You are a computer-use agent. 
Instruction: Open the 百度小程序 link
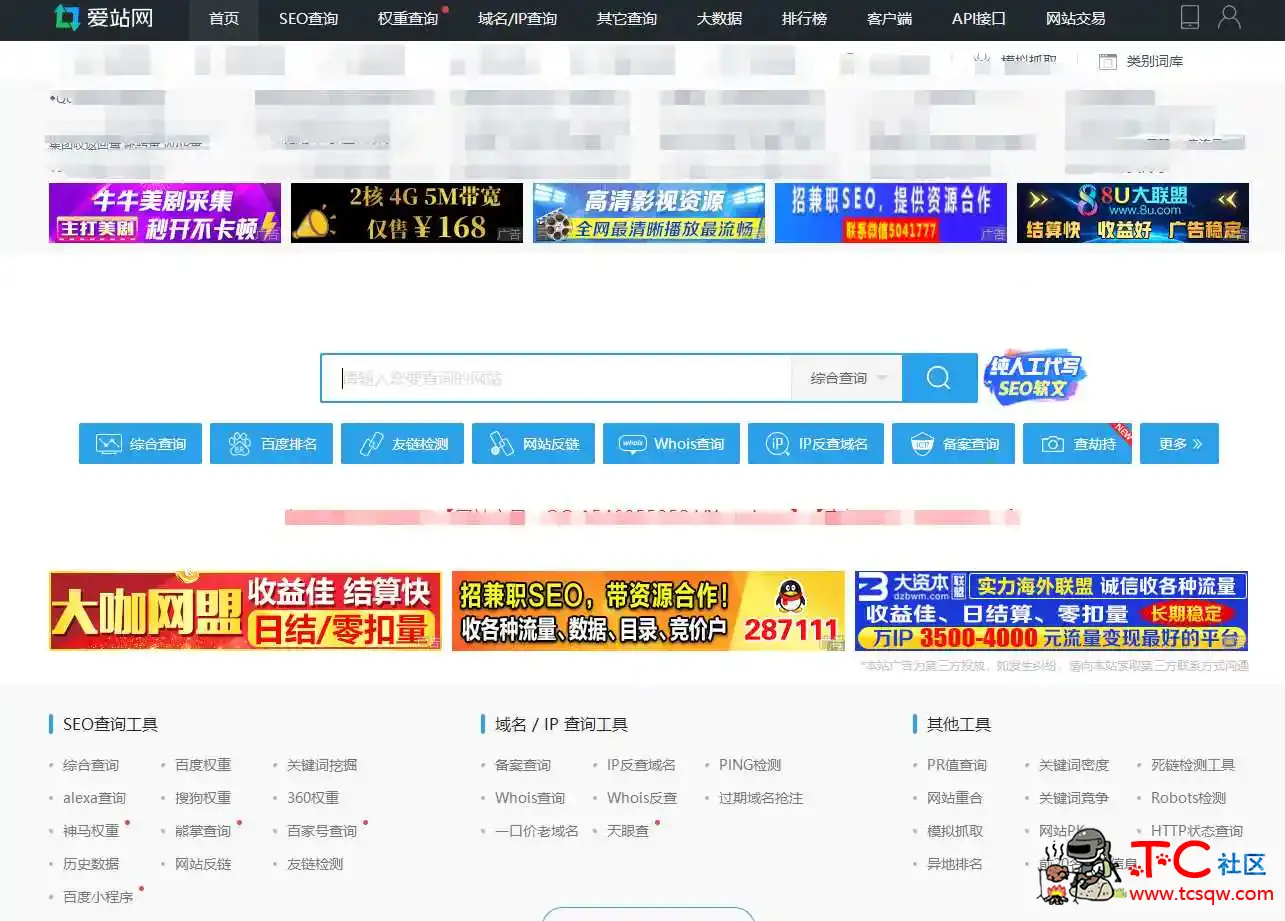pyautogui.click(x=98, y=897)
